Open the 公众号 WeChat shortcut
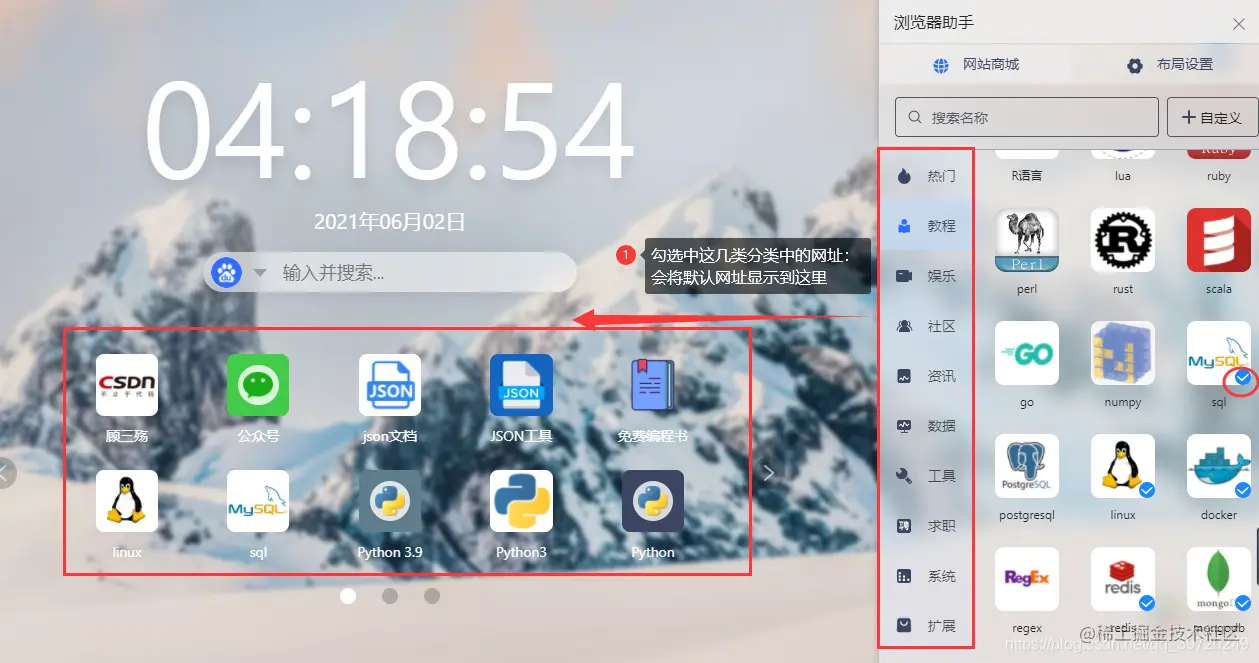This screenshot has width=1259, height=663. pyautogui.click(x=258, y=385)
